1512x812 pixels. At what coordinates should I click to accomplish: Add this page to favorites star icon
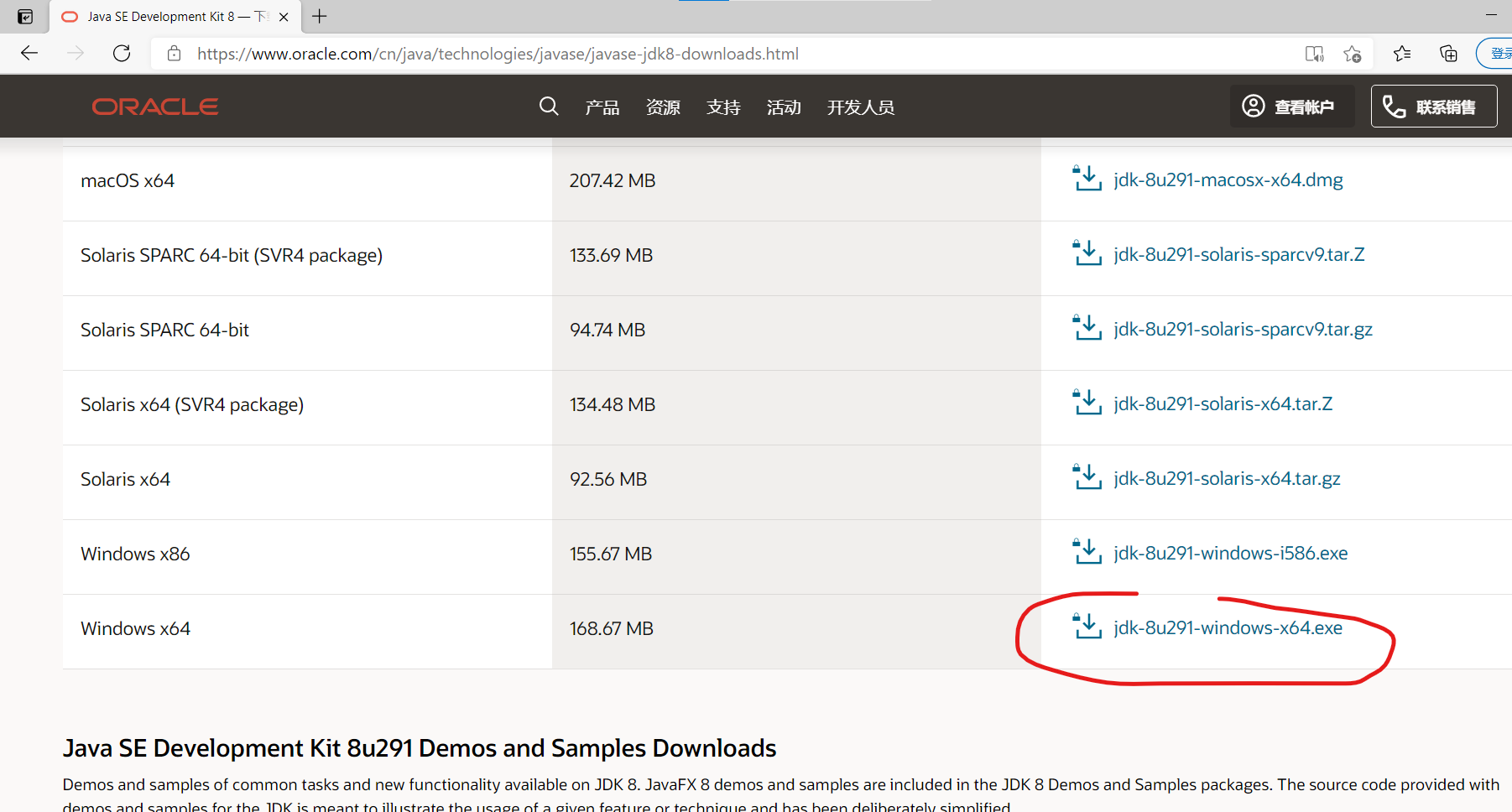(x=1352, y=54)
